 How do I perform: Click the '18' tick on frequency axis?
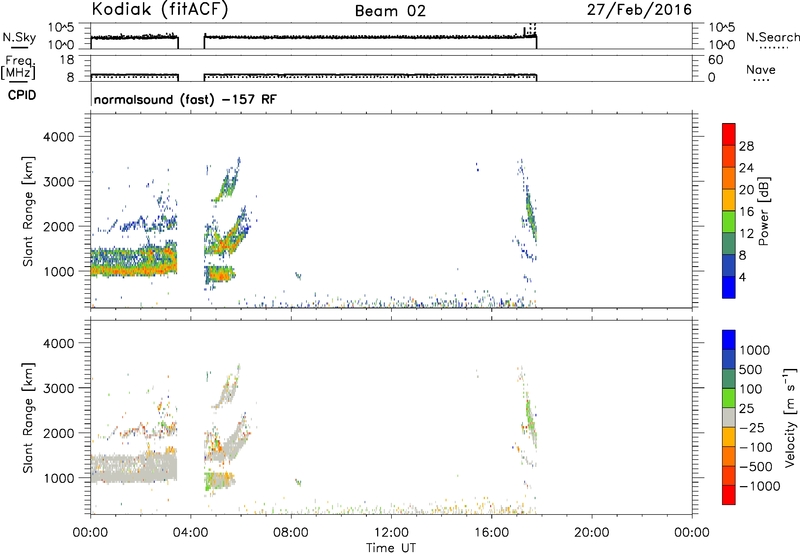67,60
